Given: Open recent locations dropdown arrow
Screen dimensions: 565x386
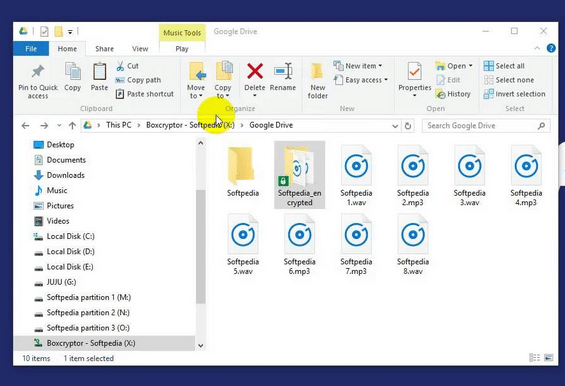Looking at the screenshot, I should coord(59,126).
